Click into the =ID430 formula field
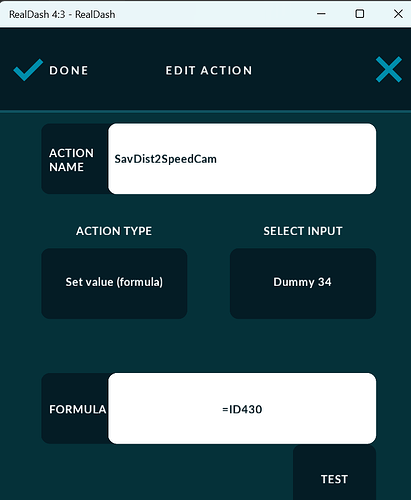411x500 pixels. click(x=242, y=408)
